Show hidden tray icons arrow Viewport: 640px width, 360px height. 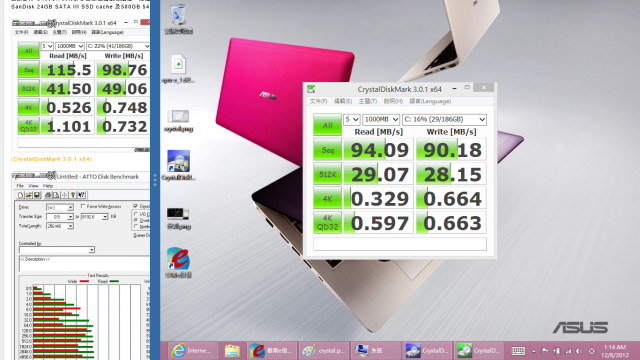[x=534, y=351]
